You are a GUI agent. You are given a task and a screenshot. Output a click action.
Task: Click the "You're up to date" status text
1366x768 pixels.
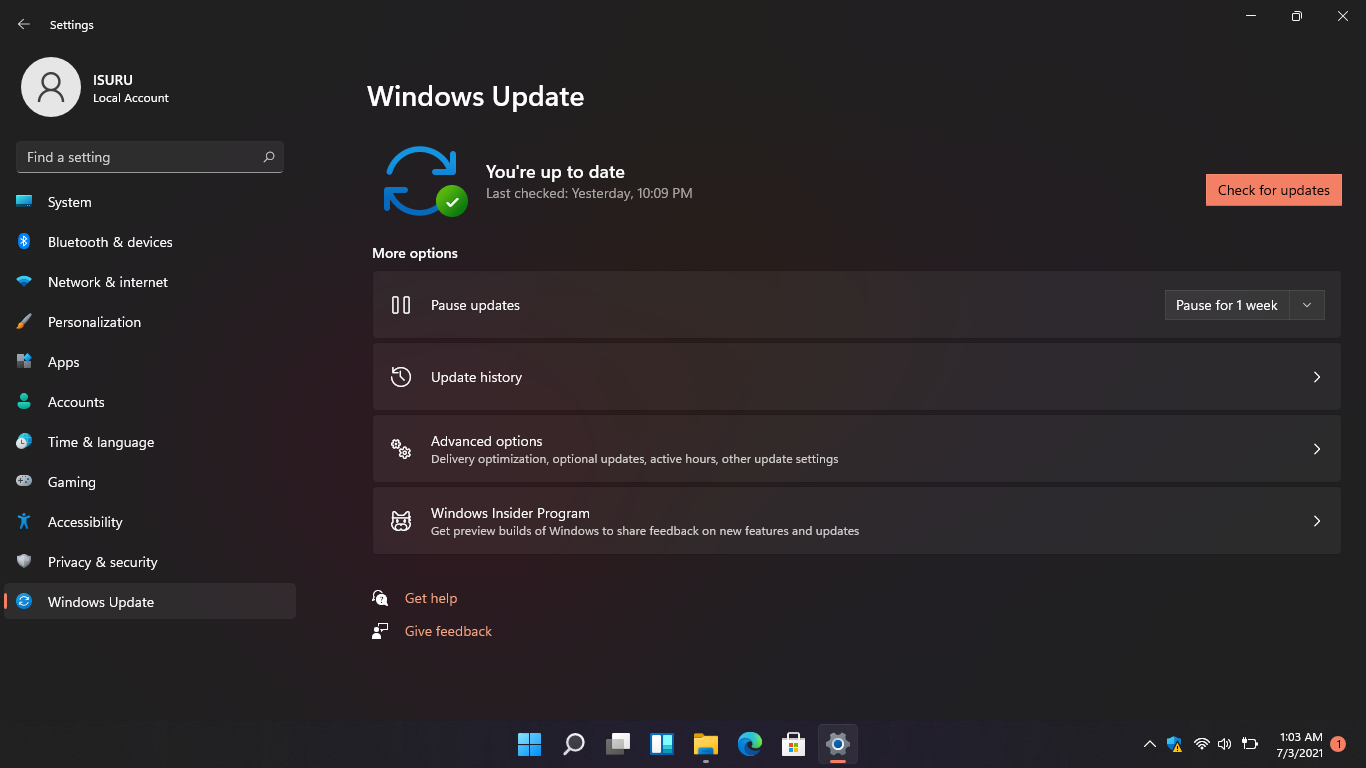555,172
